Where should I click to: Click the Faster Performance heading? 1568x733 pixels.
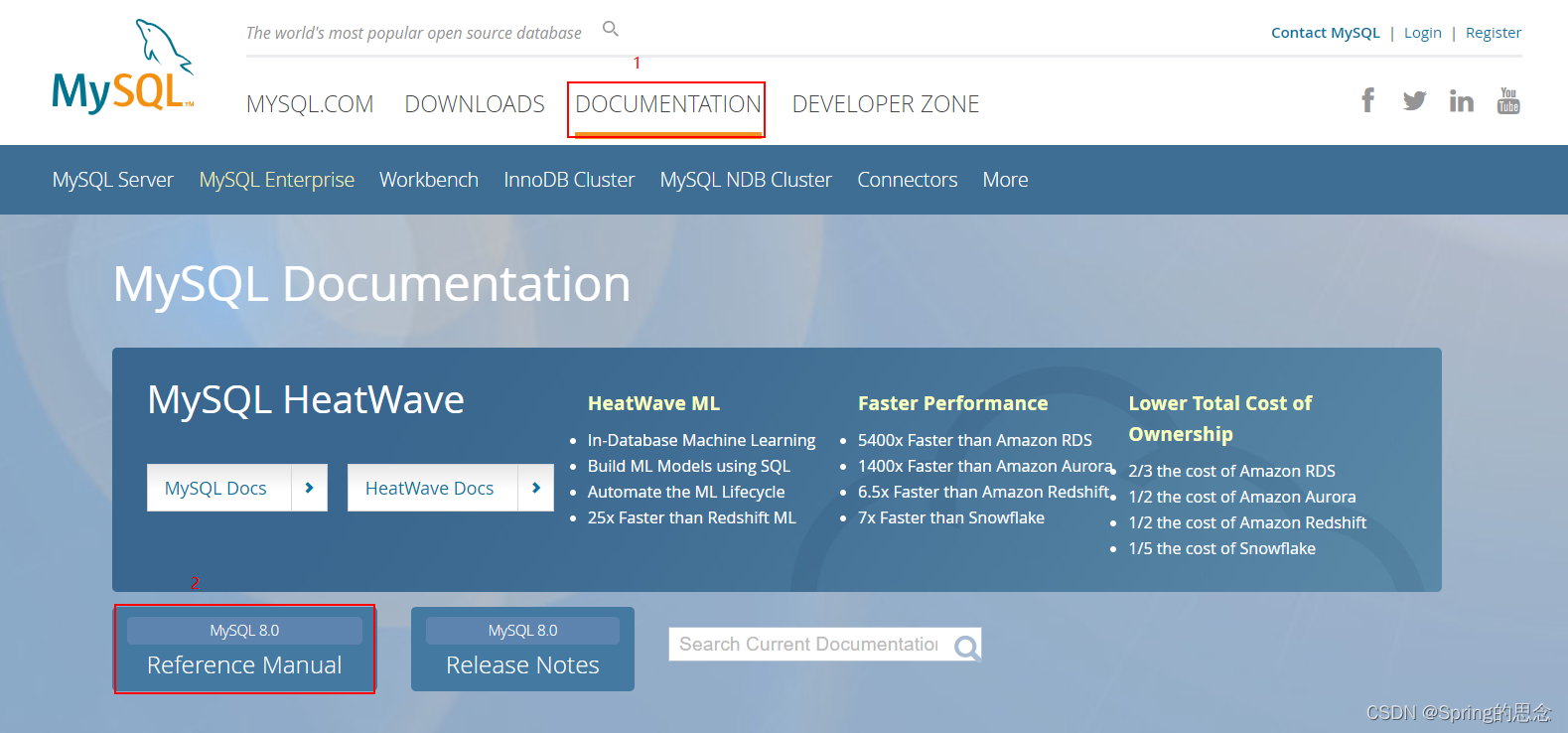click(953, 403)
